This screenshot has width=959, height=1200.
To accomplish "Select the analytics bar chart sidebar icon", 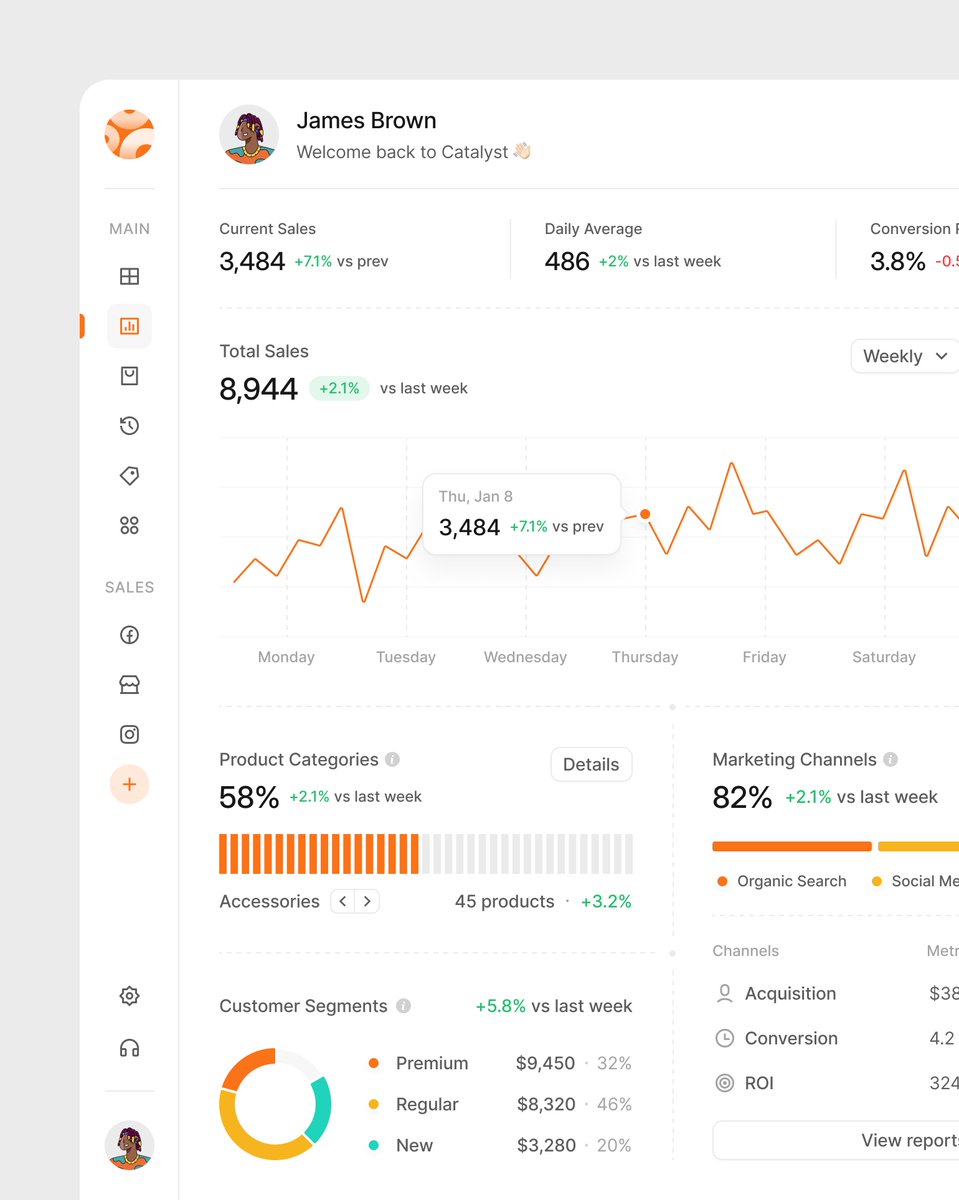I will (x=129, y=326).
